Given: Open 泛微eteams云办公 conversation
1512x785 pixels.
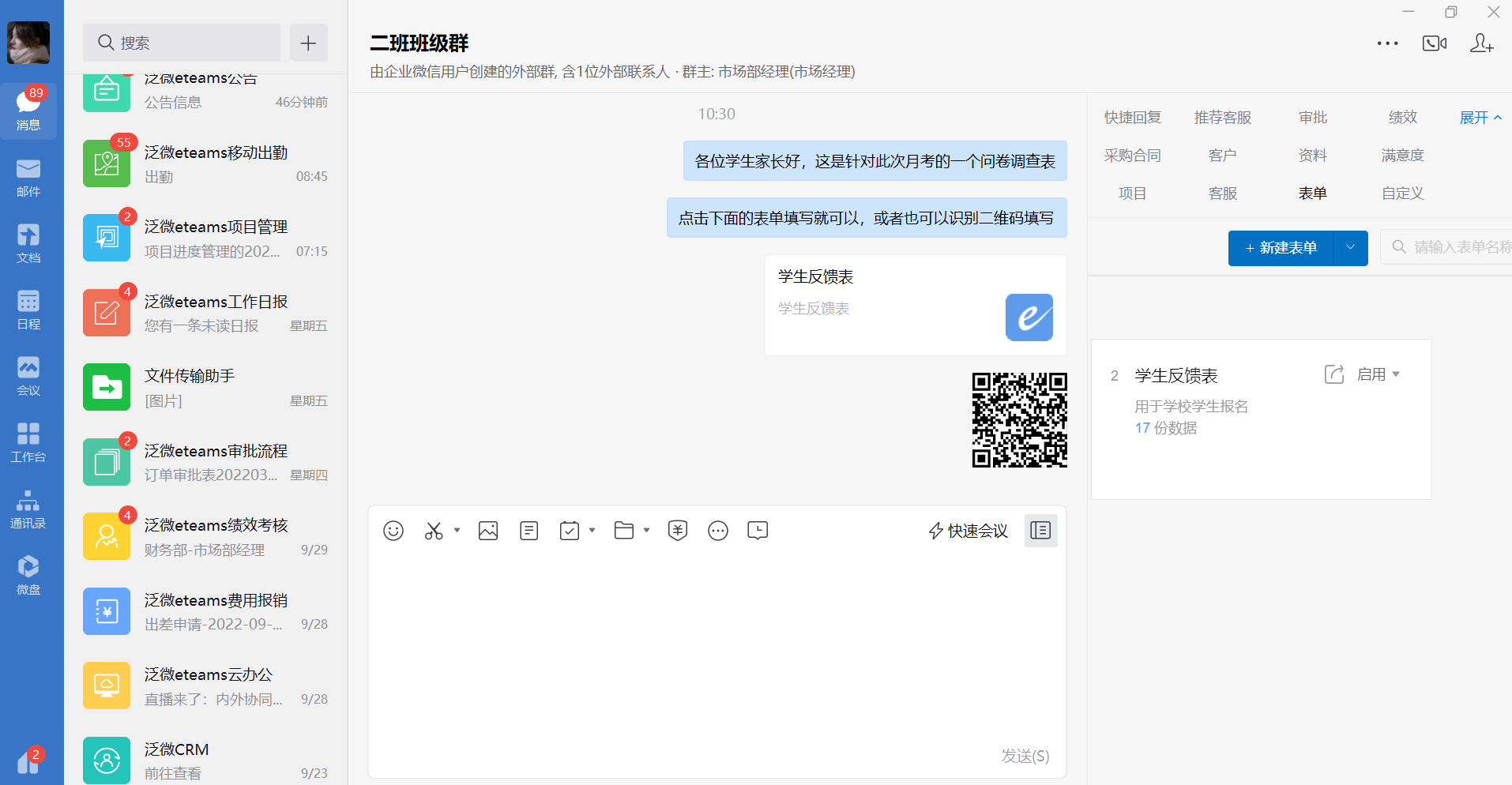Looking at the screenshot, I should pyautogui.click(x=205, y=685).
